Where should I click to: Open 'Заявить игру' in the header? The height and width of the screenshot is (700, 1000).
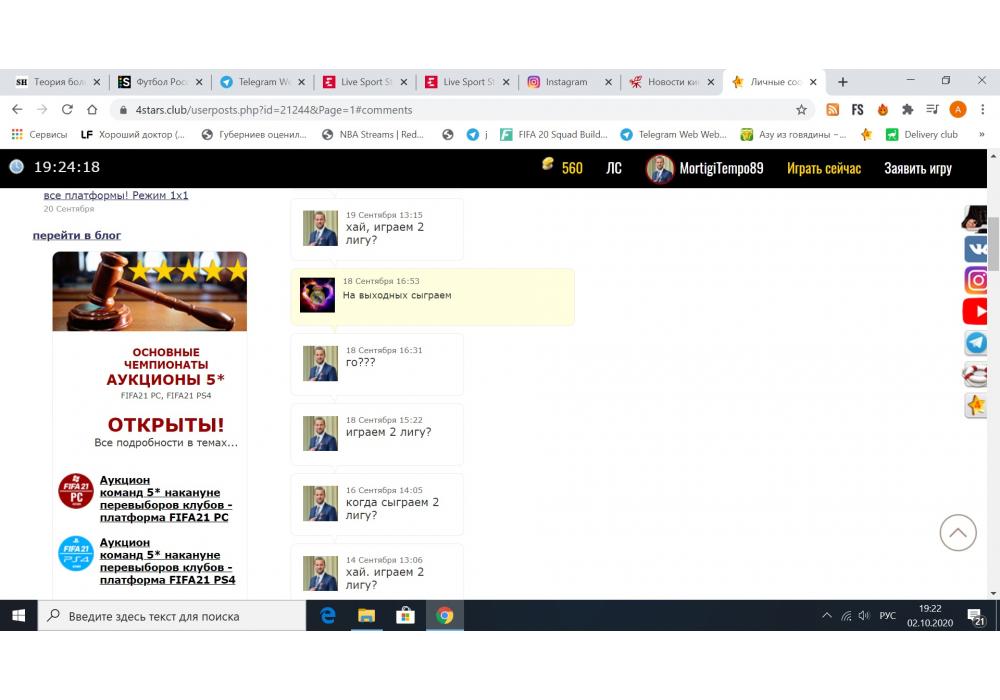click(x=917, y=168)
